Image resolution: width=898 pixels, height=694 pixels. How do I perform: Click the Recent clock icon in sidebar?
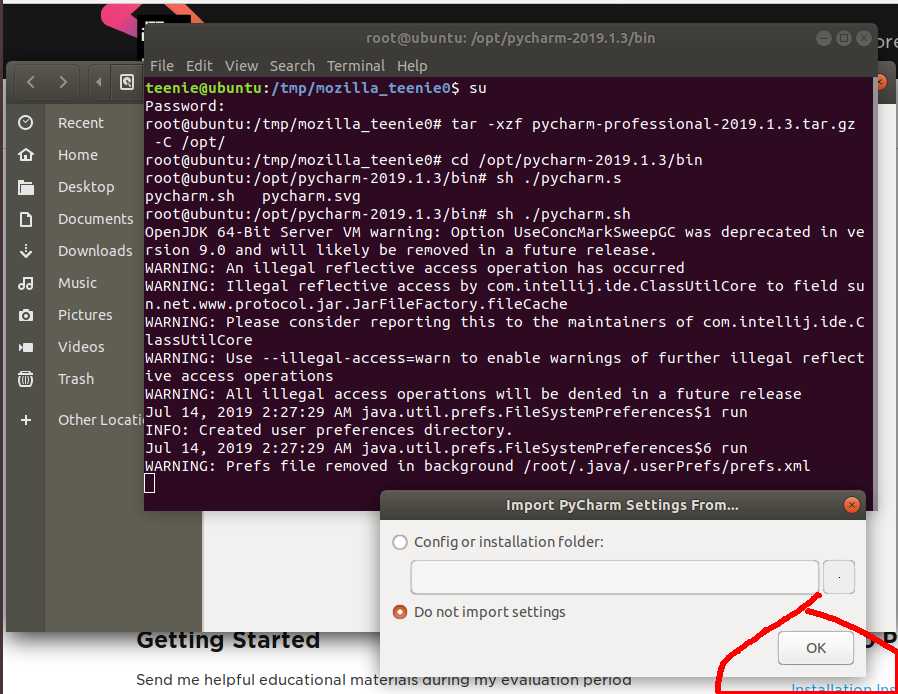click(x=26, y=123)
